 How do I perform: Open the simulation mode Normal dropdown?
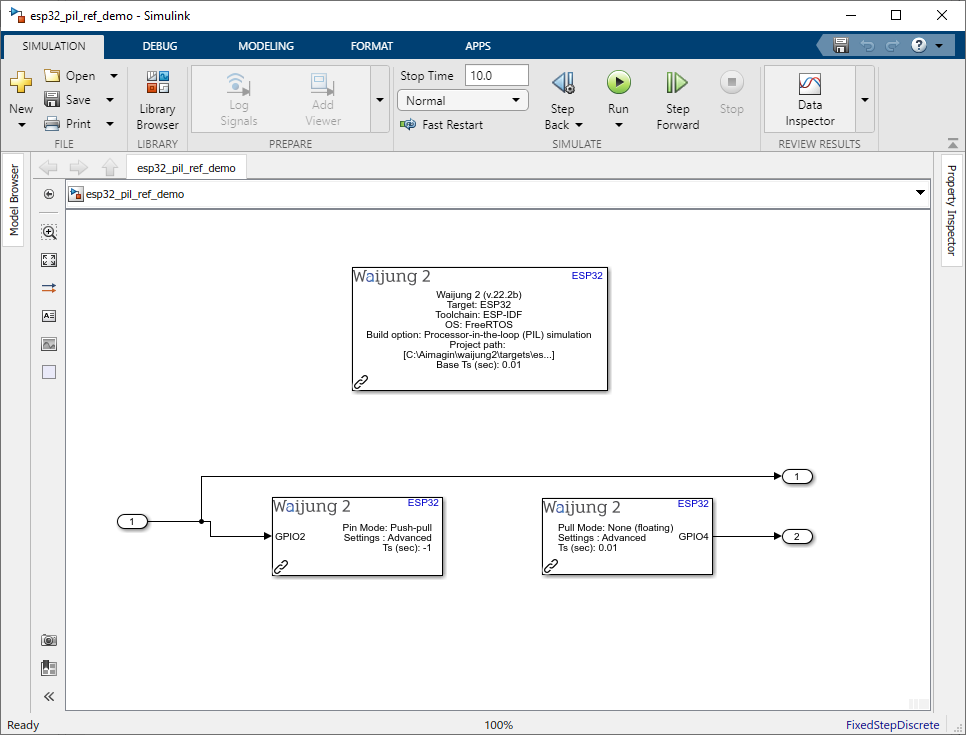[x=463, y=100]
